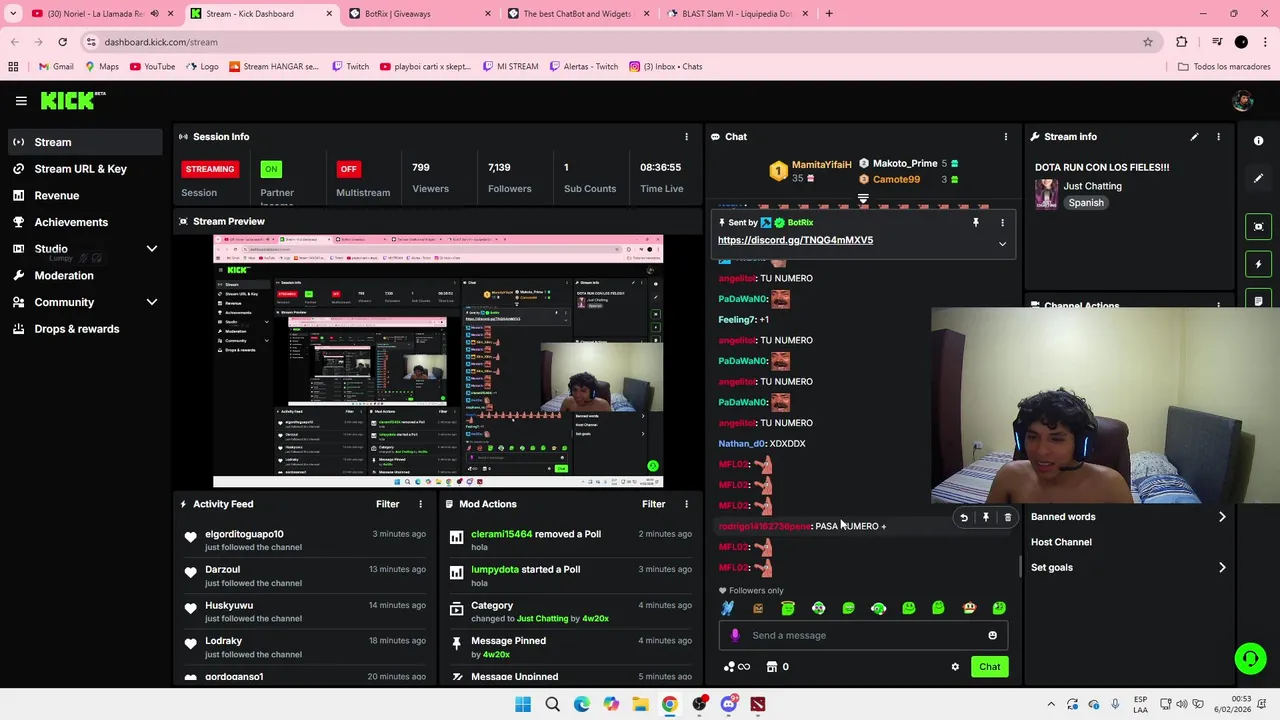The height and width of the screenshot is (720, 1280).
Task: Expand Banned words arrow
Action: 1222,517
